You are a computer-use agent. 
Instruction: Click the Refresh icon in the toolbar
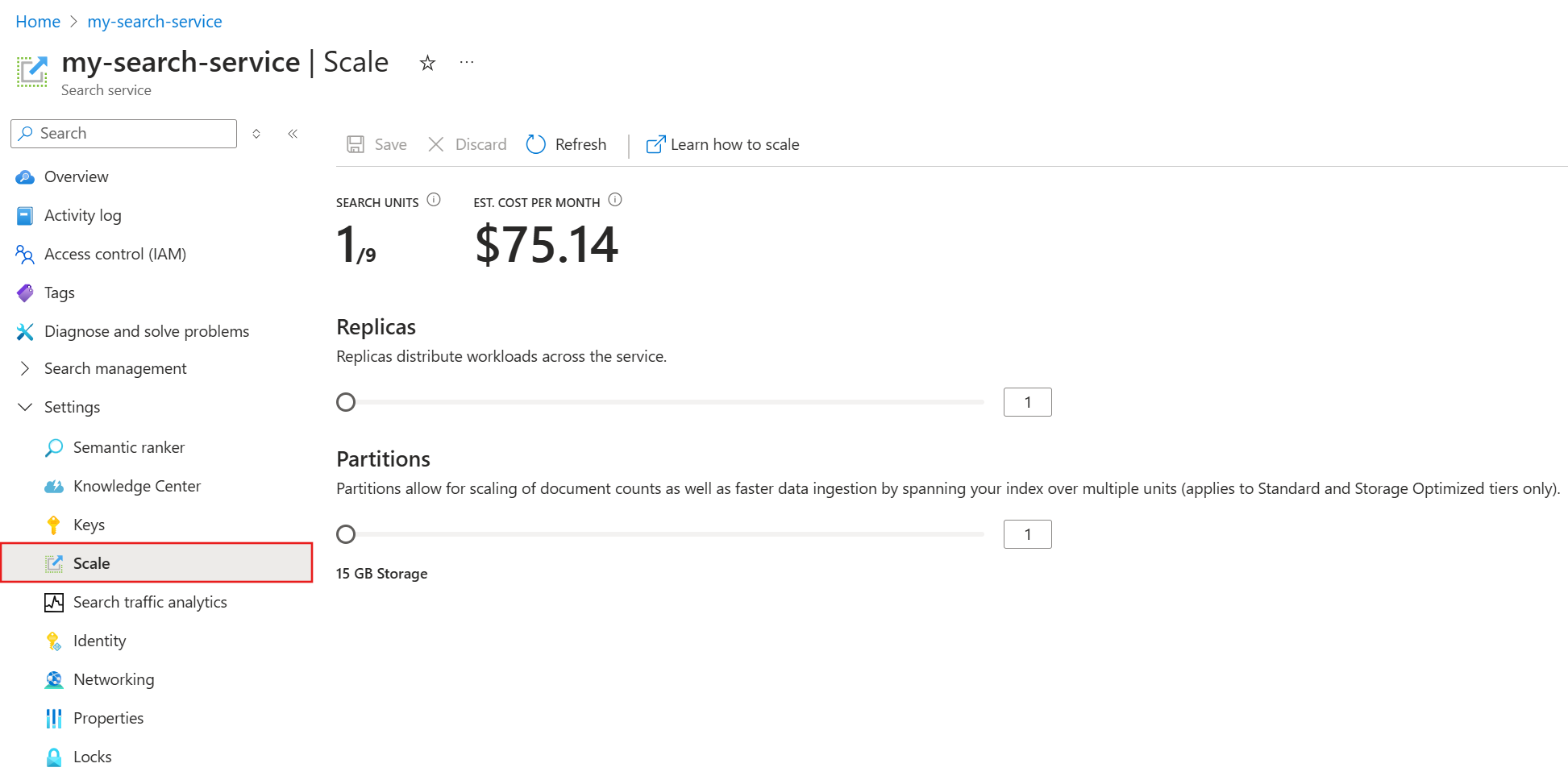[x=536, y=144]
